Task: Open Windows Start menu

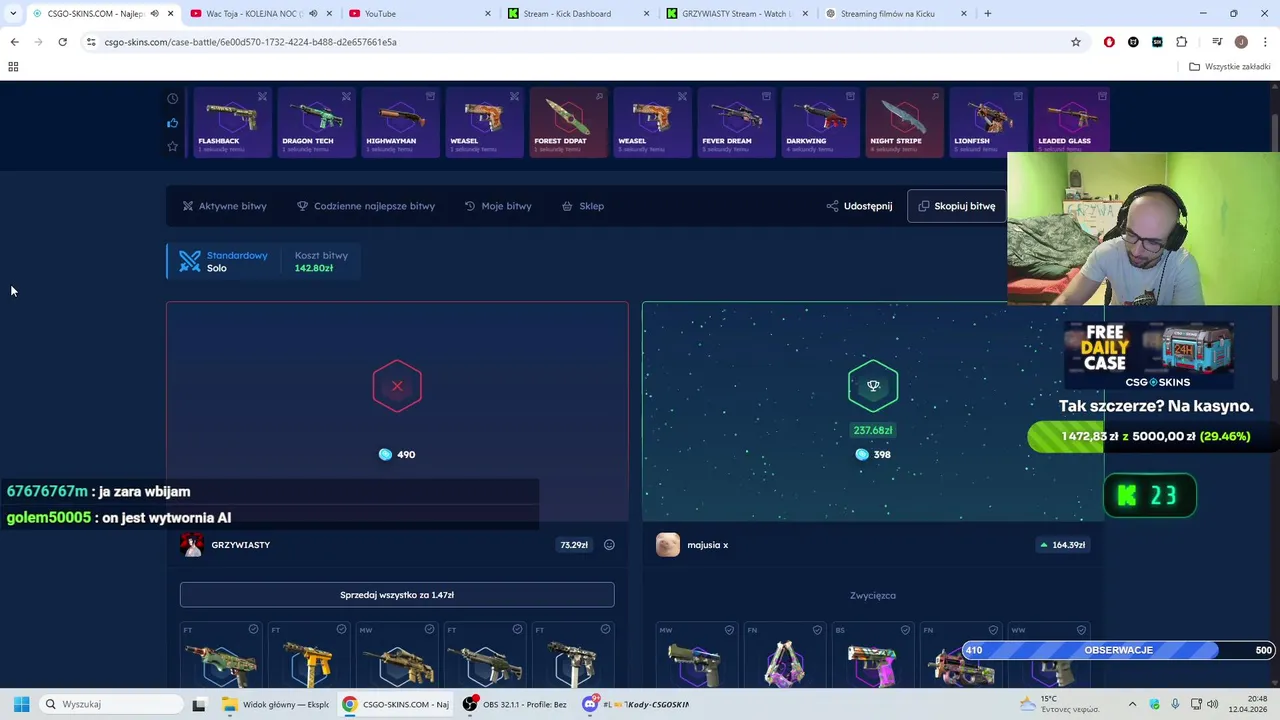Action: (21, 704)
